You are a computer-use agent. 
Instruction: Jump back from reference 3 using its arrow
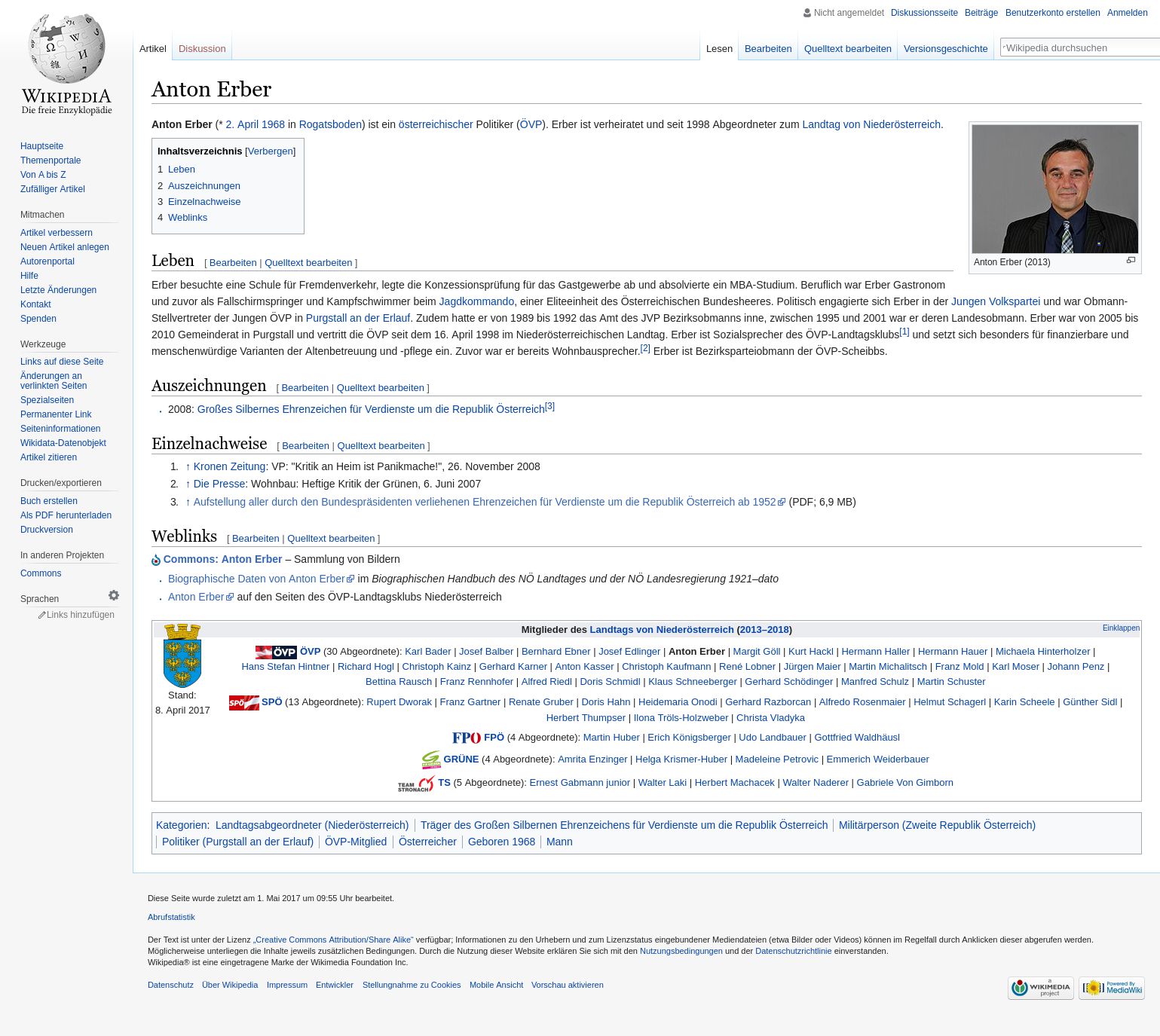coord(188,502)
